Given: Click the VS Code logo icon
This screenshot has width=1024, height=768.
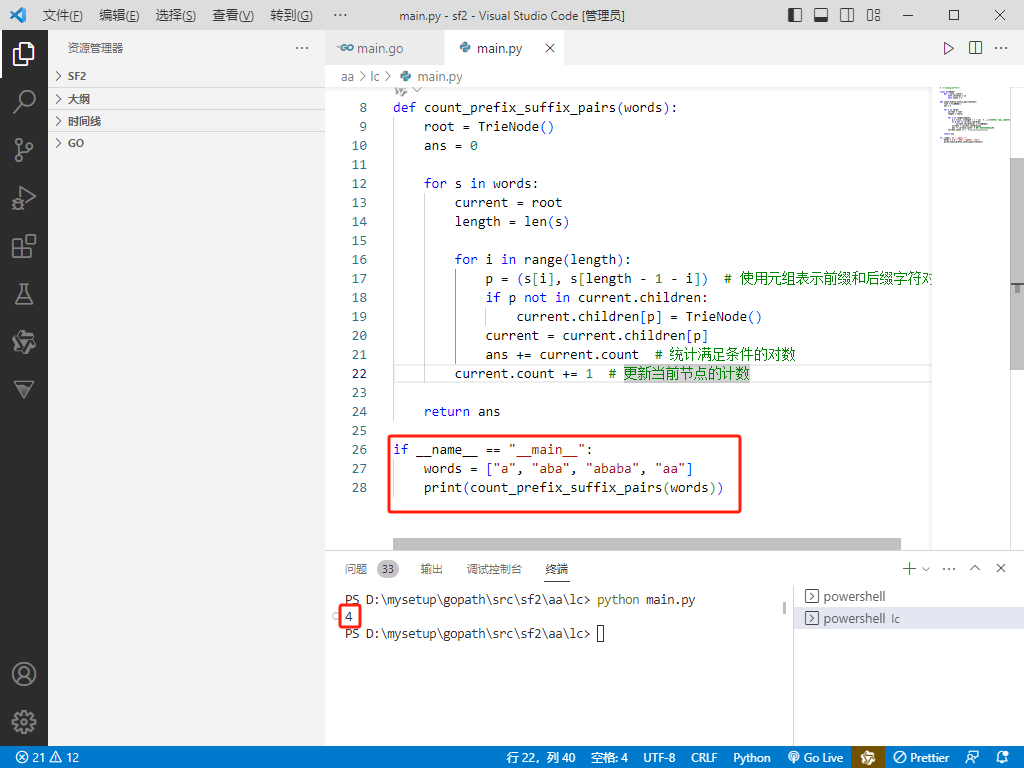Looking at the screenshot, I should [18, 15].
